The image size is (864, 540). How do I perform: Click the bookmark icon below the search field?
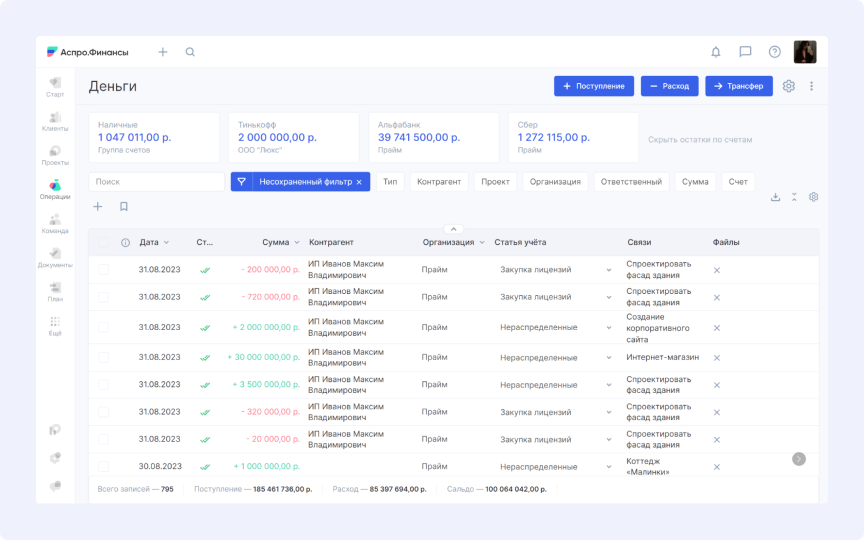(124, 207)
